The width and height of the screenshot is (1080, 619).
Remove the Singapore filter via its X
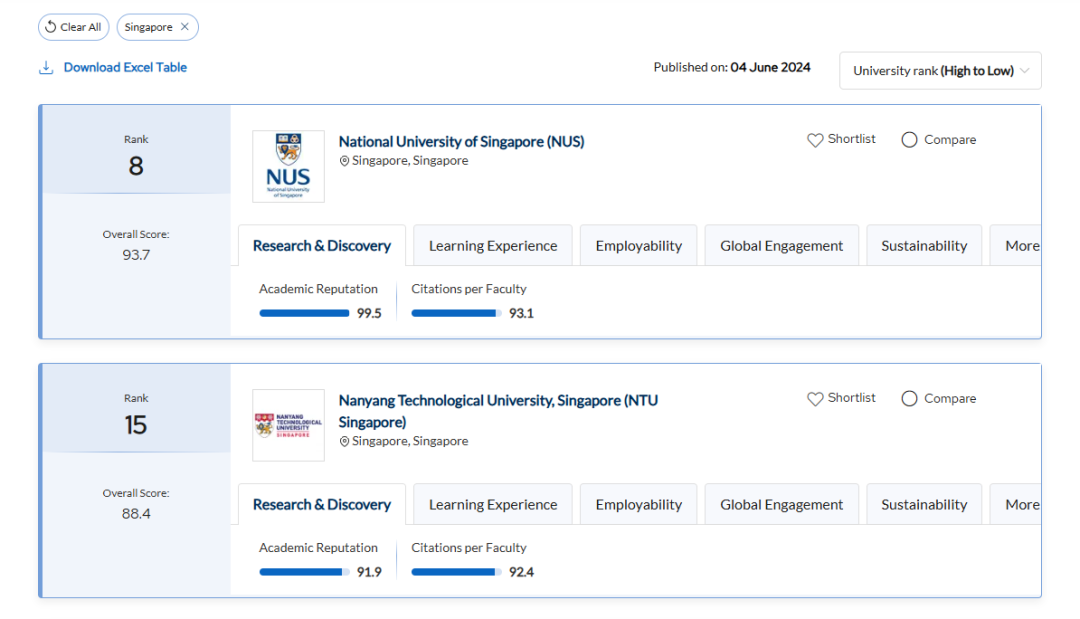click(x=185, y=27)
